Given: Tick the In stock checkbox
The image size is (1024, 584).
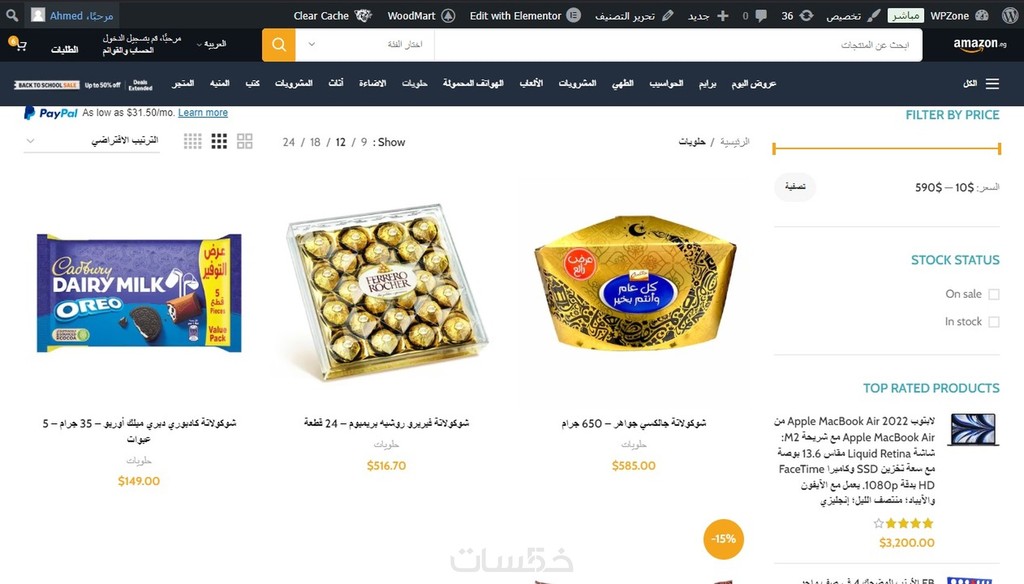Looking at the screenshot, I should click(994, 322).
